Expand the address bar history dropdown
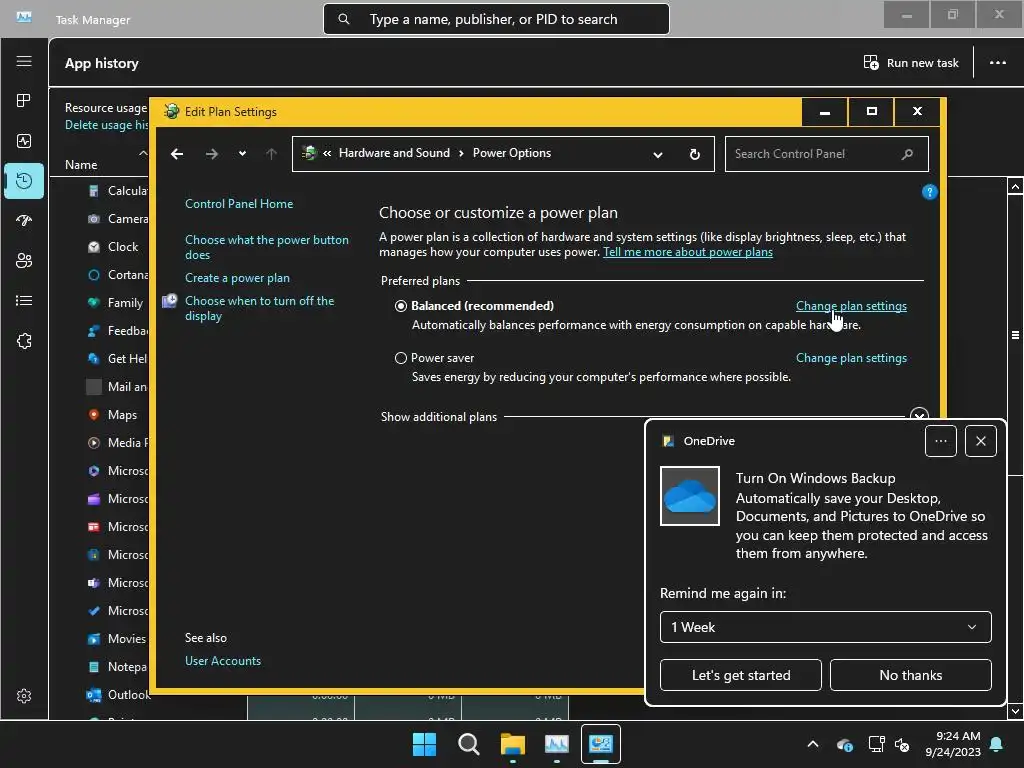Image resolution: width=1024 pixels, height=768 pixels. pos(658,155)
